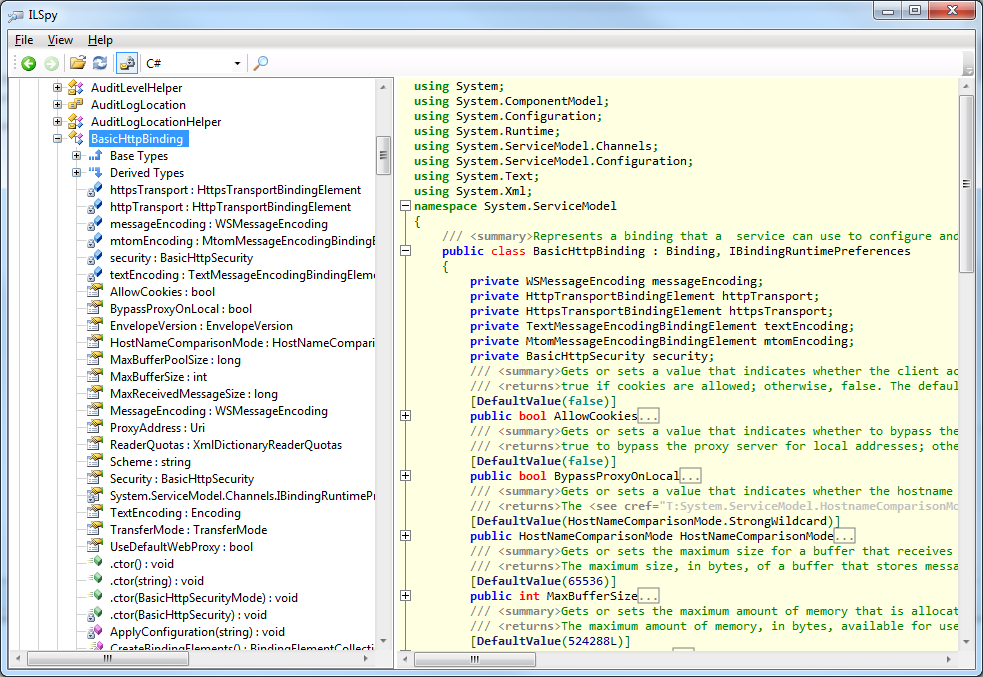
Task: Click the ApplyConfiguration method icon
Action: point(95,632)
